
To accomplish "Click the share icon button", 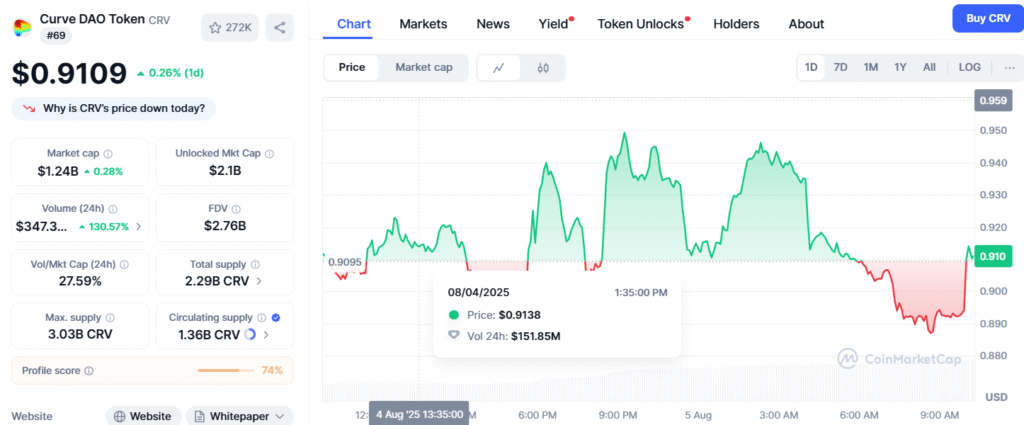I will coord(280,27).
